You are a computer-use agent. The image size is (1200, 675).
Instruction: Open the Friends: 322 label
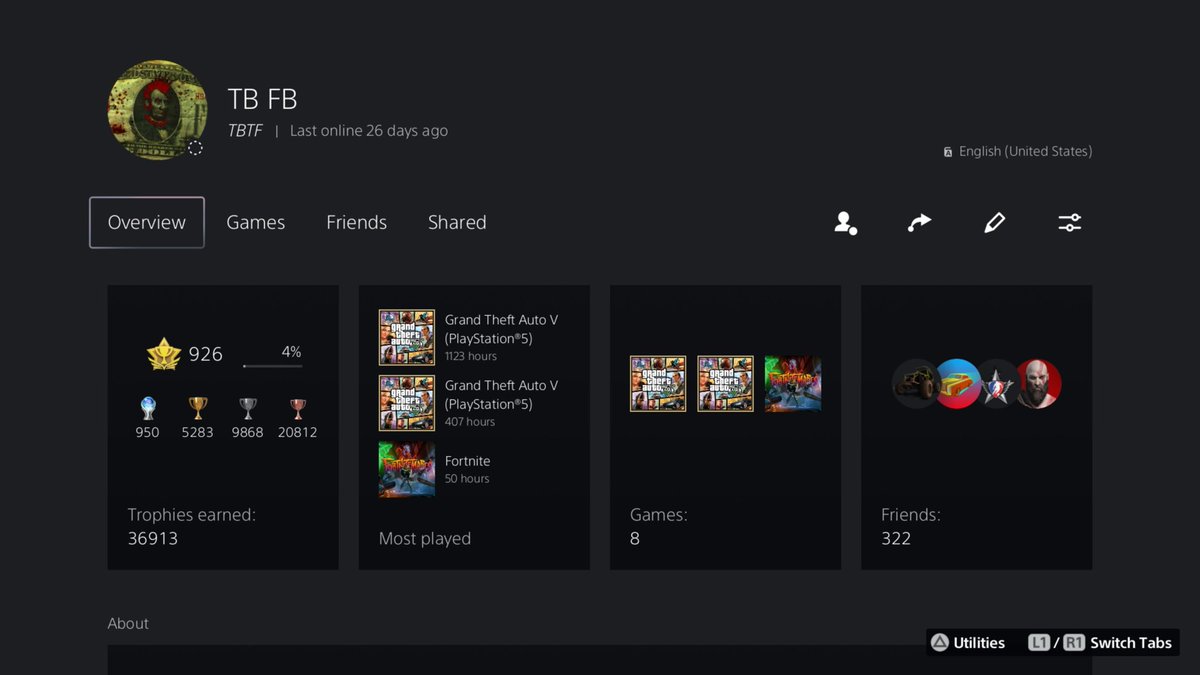[x=911, y=527]
